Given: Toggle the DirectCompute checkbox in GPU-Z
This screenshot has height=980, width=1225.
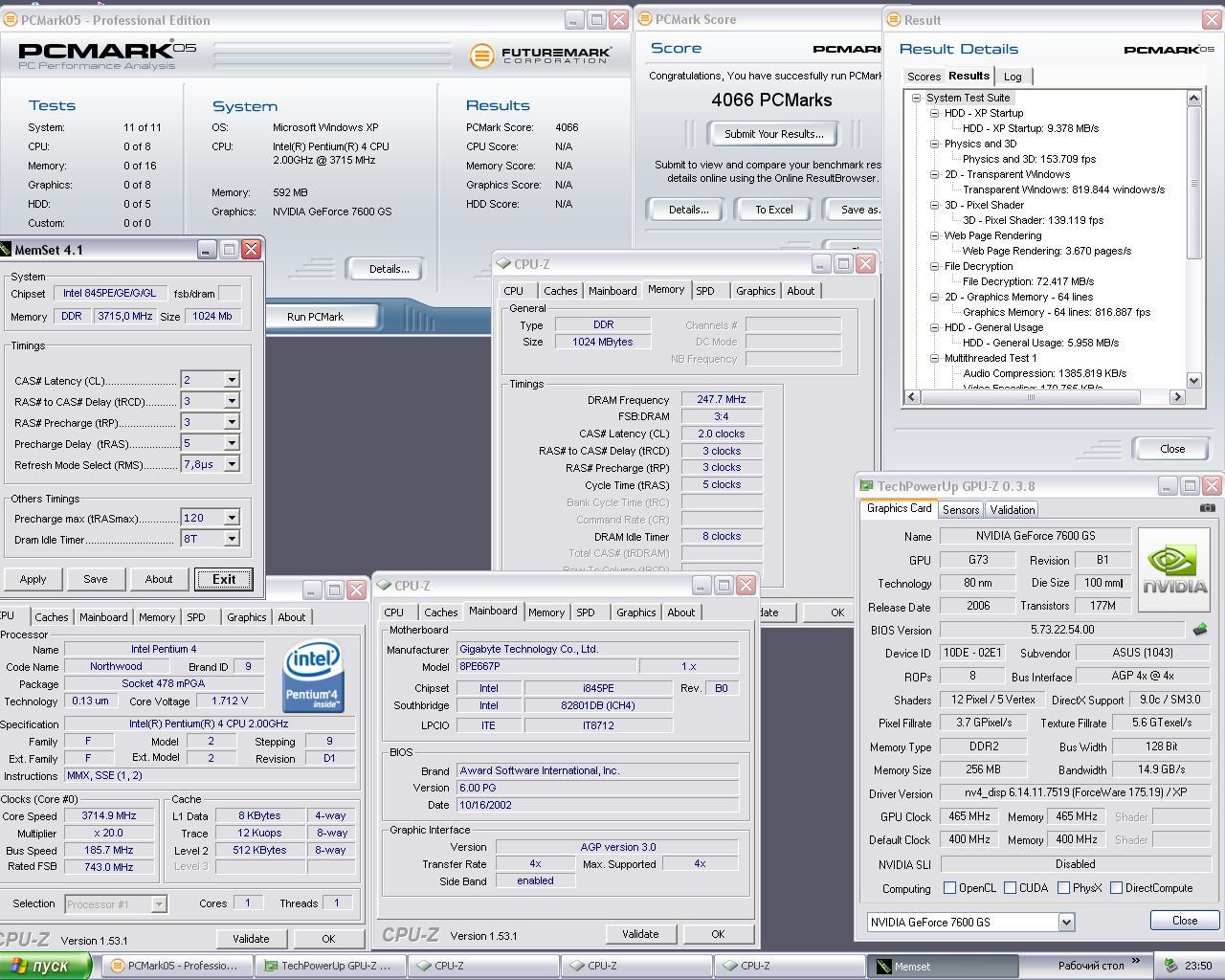Looking at the screenshot, I should point(1116,888).
